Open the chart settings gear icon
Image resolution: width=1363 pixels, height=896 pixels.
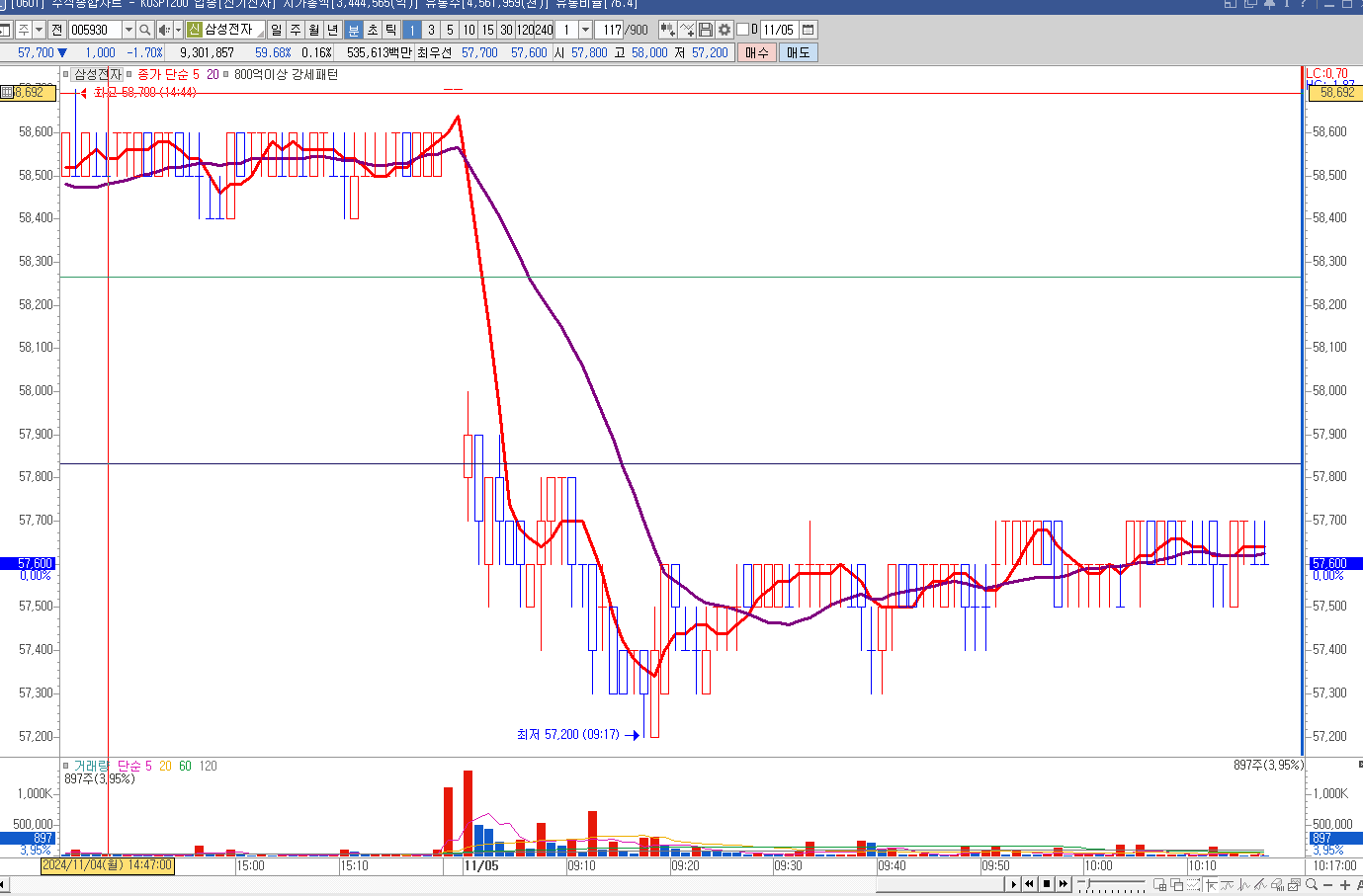pyautogui.click(x=724, y=30)
